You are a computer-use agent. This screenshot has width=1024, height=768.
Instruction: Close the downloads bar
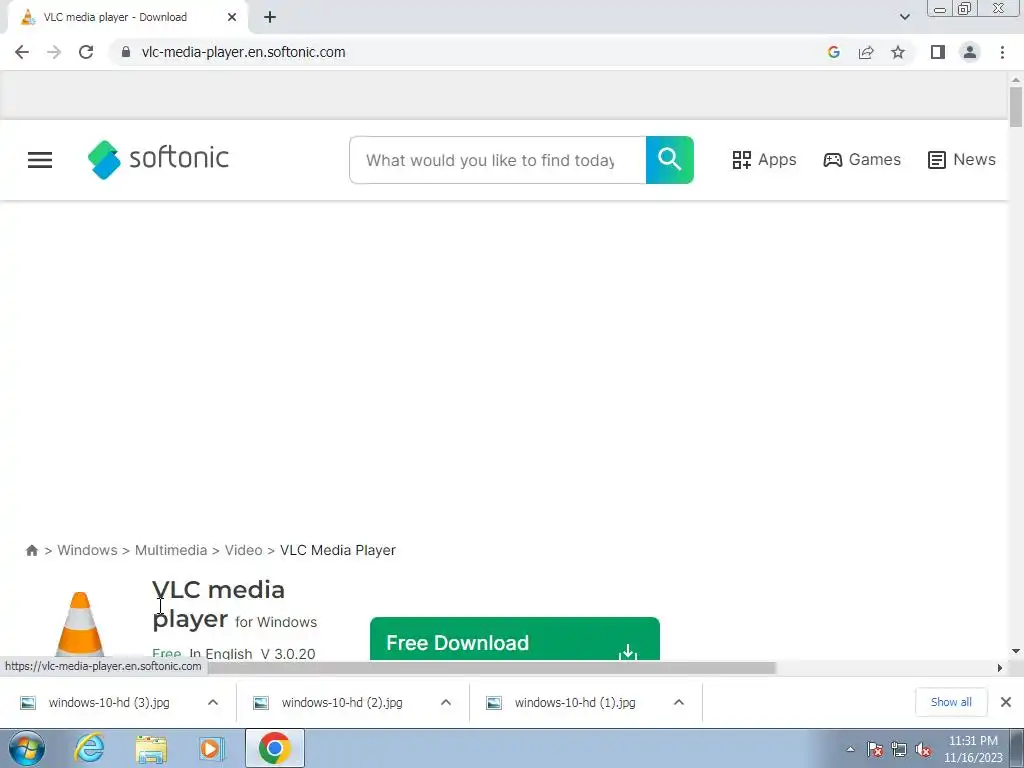tap(1006, 702)
